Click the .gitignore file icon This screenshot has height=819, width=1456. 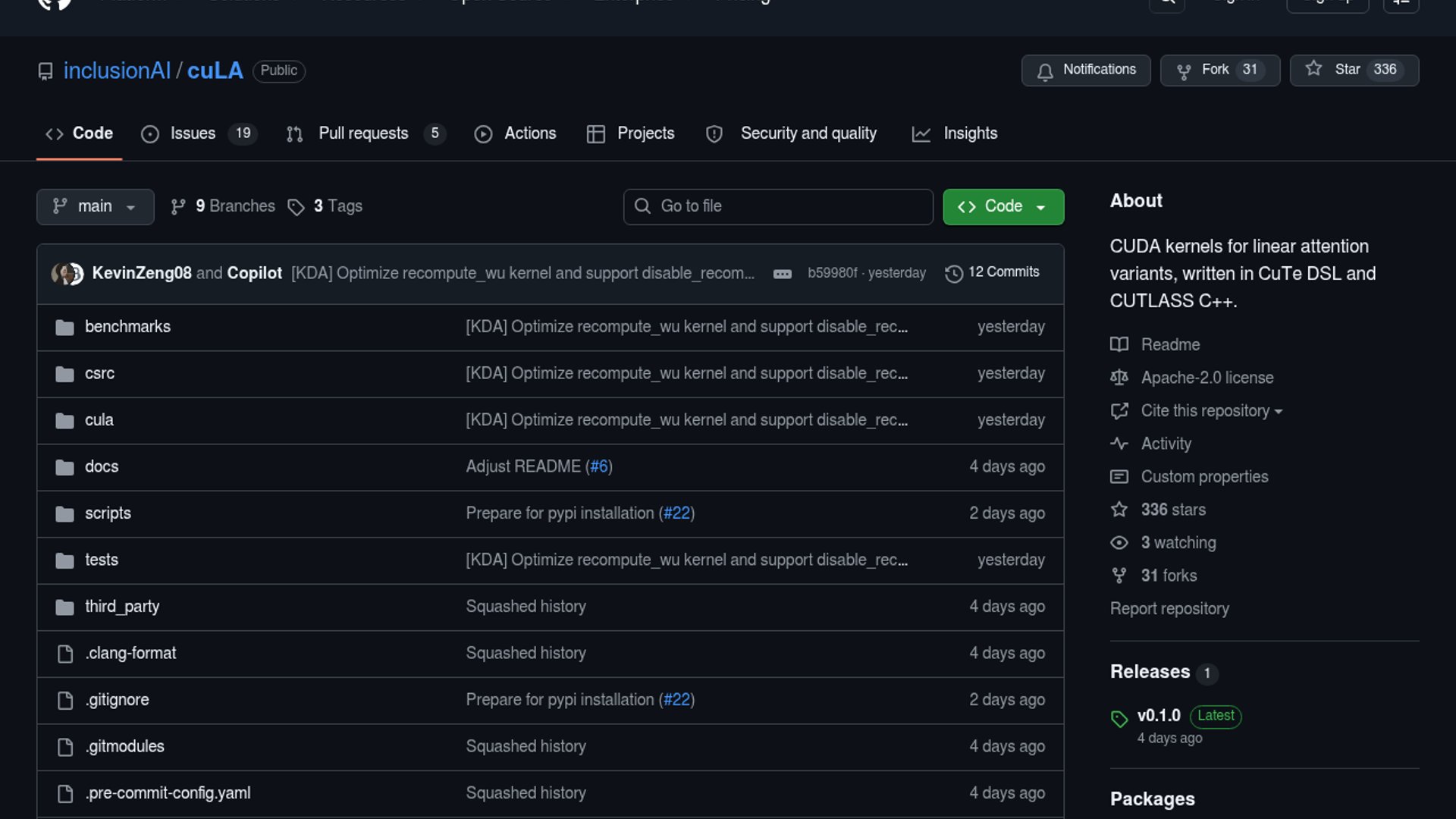click(65, 700)
